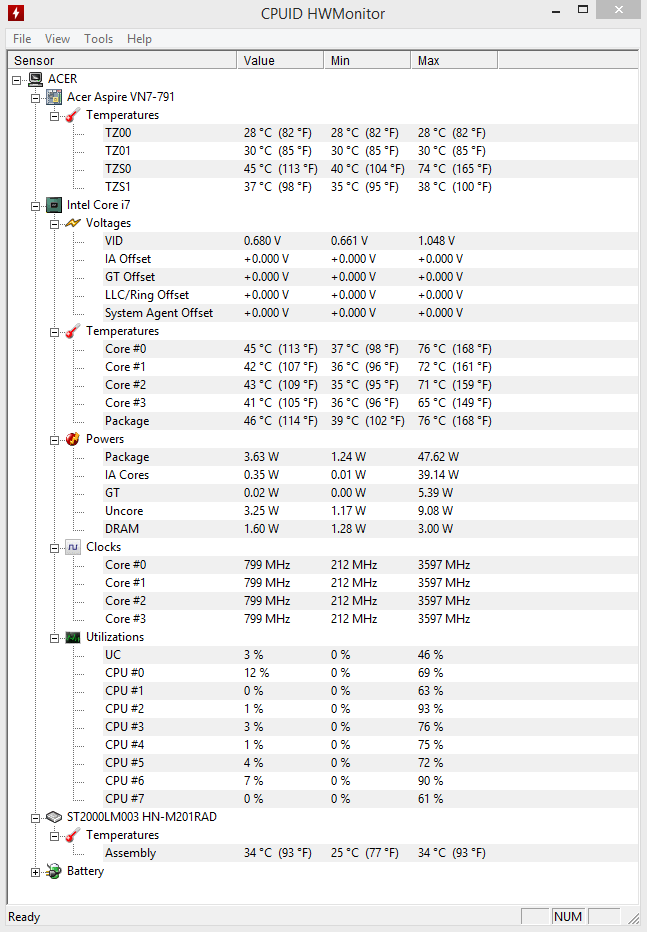The height and width of the screenshot is (932, 647).
Task: Click the Utilizations graph icon
Action: pos(72,637)
